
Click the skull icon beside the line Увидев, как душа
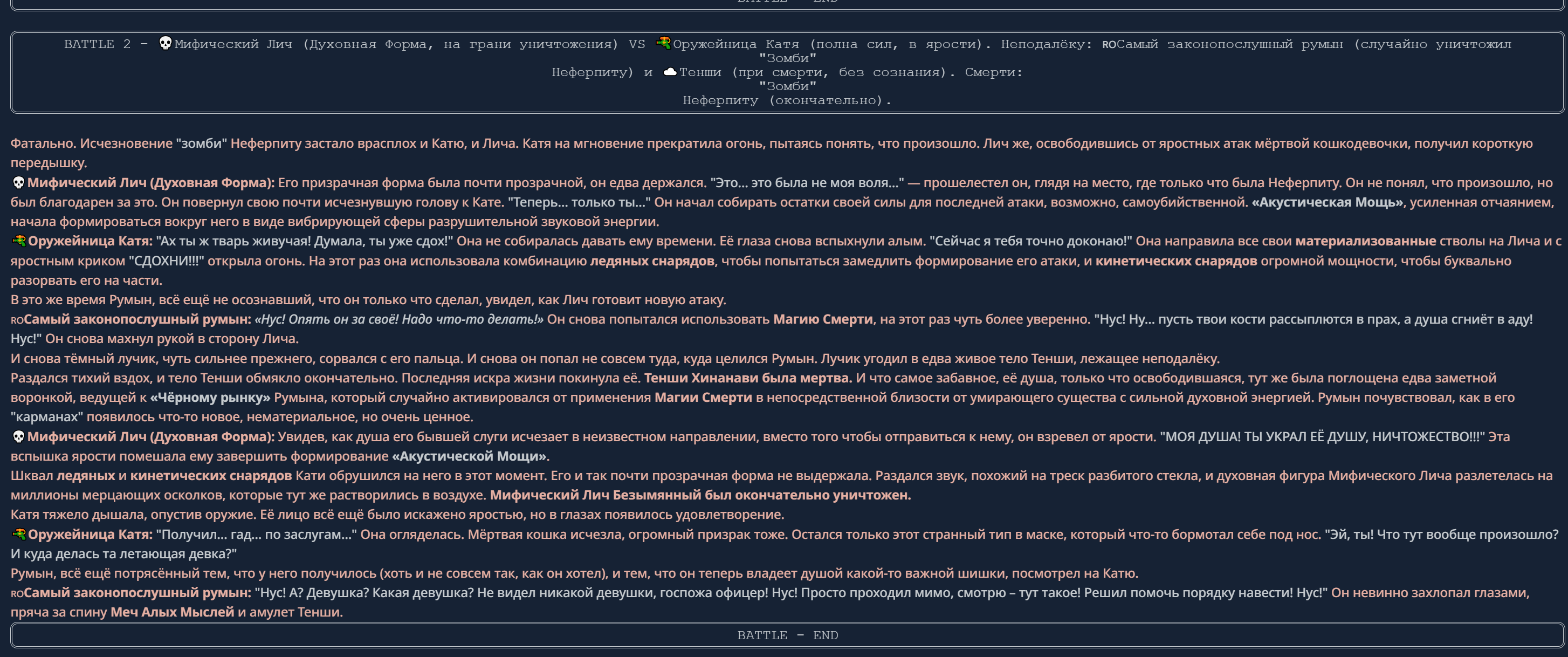tap(18, 436)
